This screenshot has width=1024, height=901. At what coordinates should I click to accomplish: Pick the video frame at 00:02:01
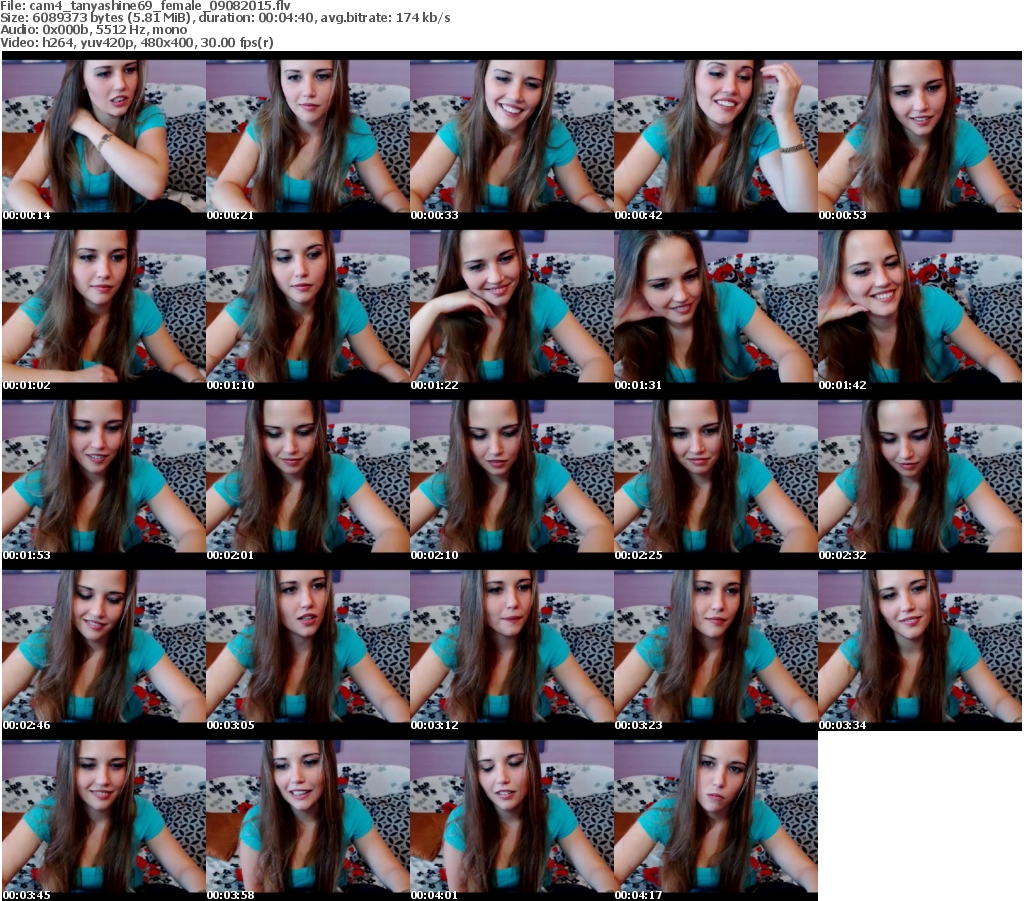[308, 477]
